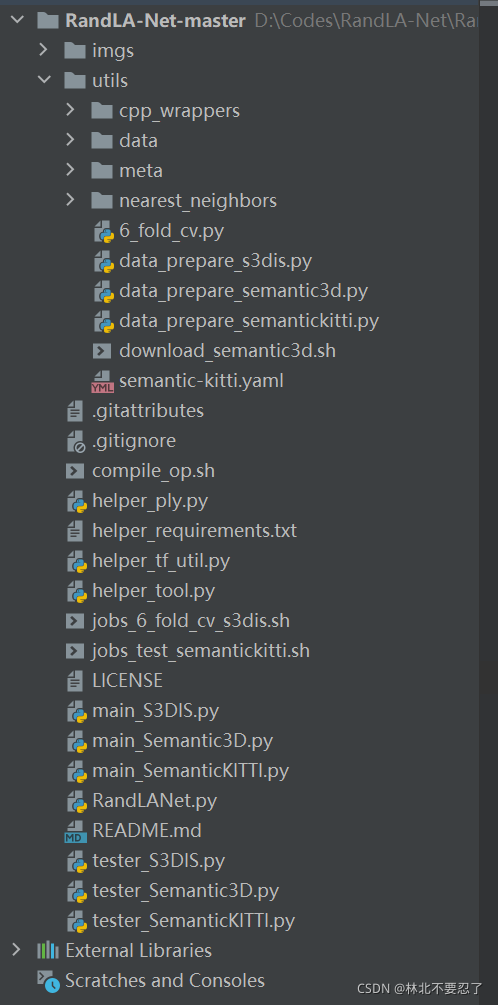
Task: Click the Python icon of helper_tf_util.py
Action: (76, 562)
